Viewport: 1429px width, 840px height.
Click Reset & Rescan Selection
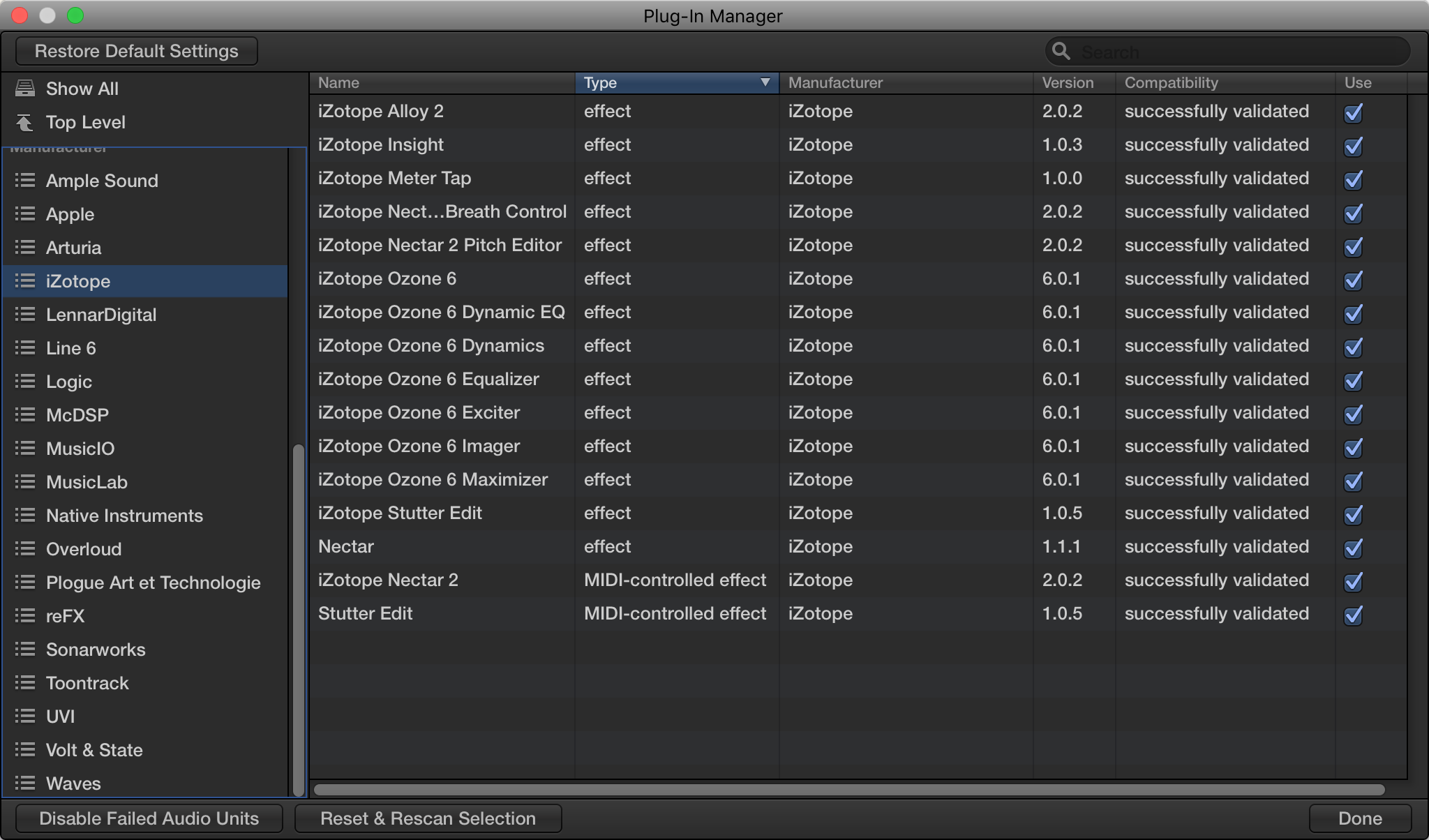point(428,818)
